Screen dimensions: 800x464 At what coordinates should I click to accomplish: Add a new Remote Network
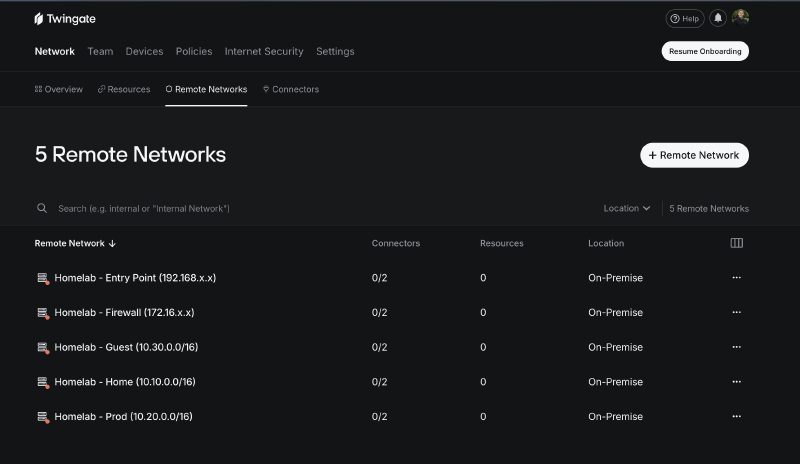click(x=694, y=155)
